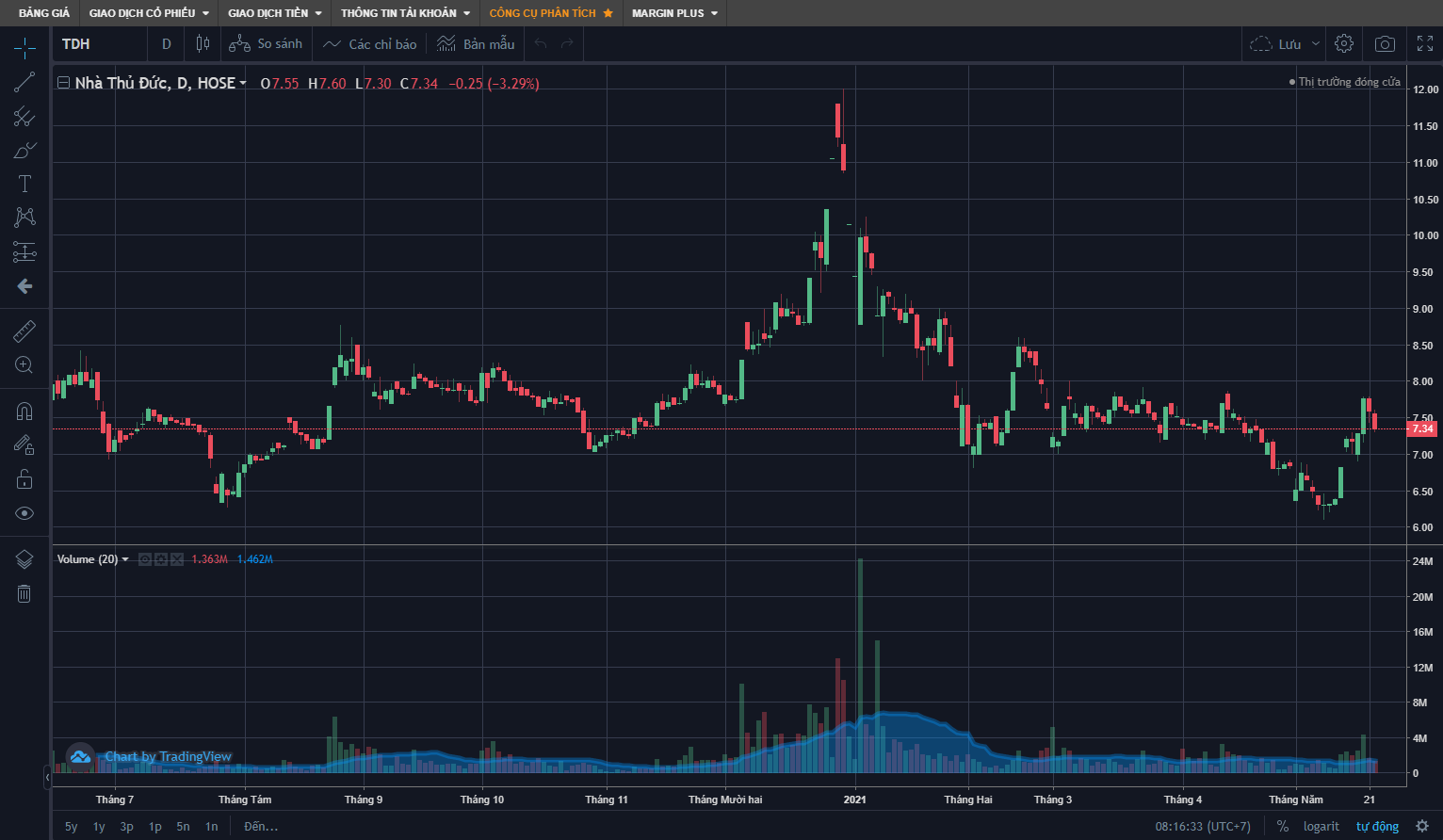Enter fullscreen mode for the chart
Viewport: 1443px width, 840px height.
(1425, 44)
